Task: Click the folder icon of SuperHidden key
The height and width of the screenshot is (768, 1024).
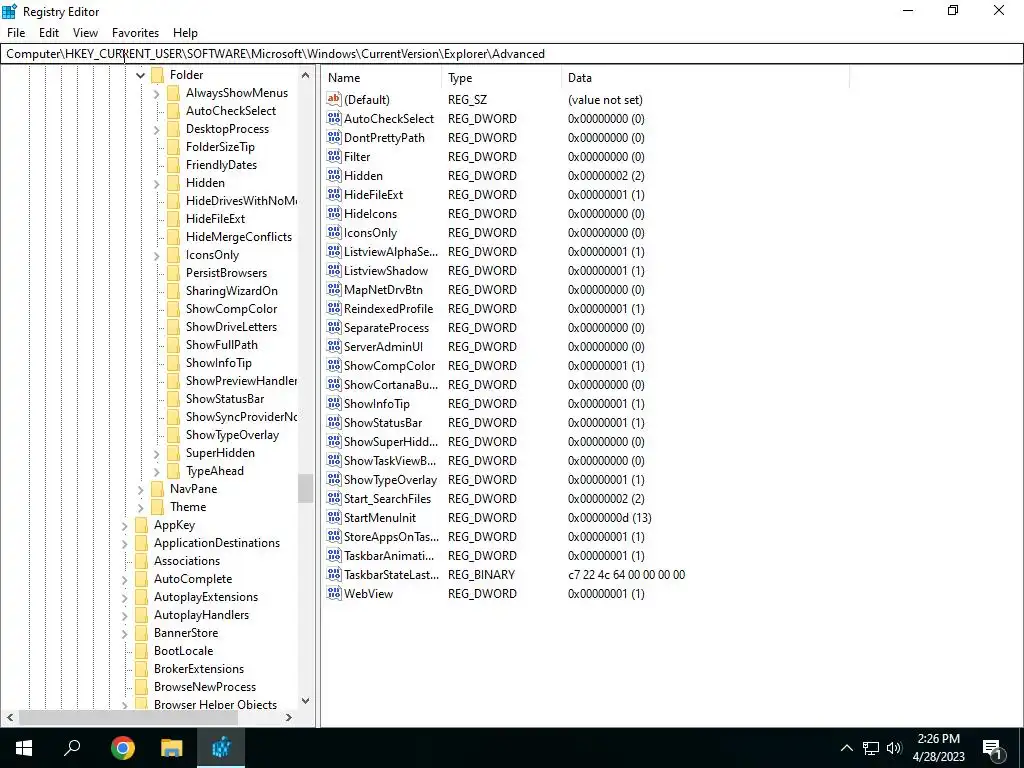Action: pos(174,453)
